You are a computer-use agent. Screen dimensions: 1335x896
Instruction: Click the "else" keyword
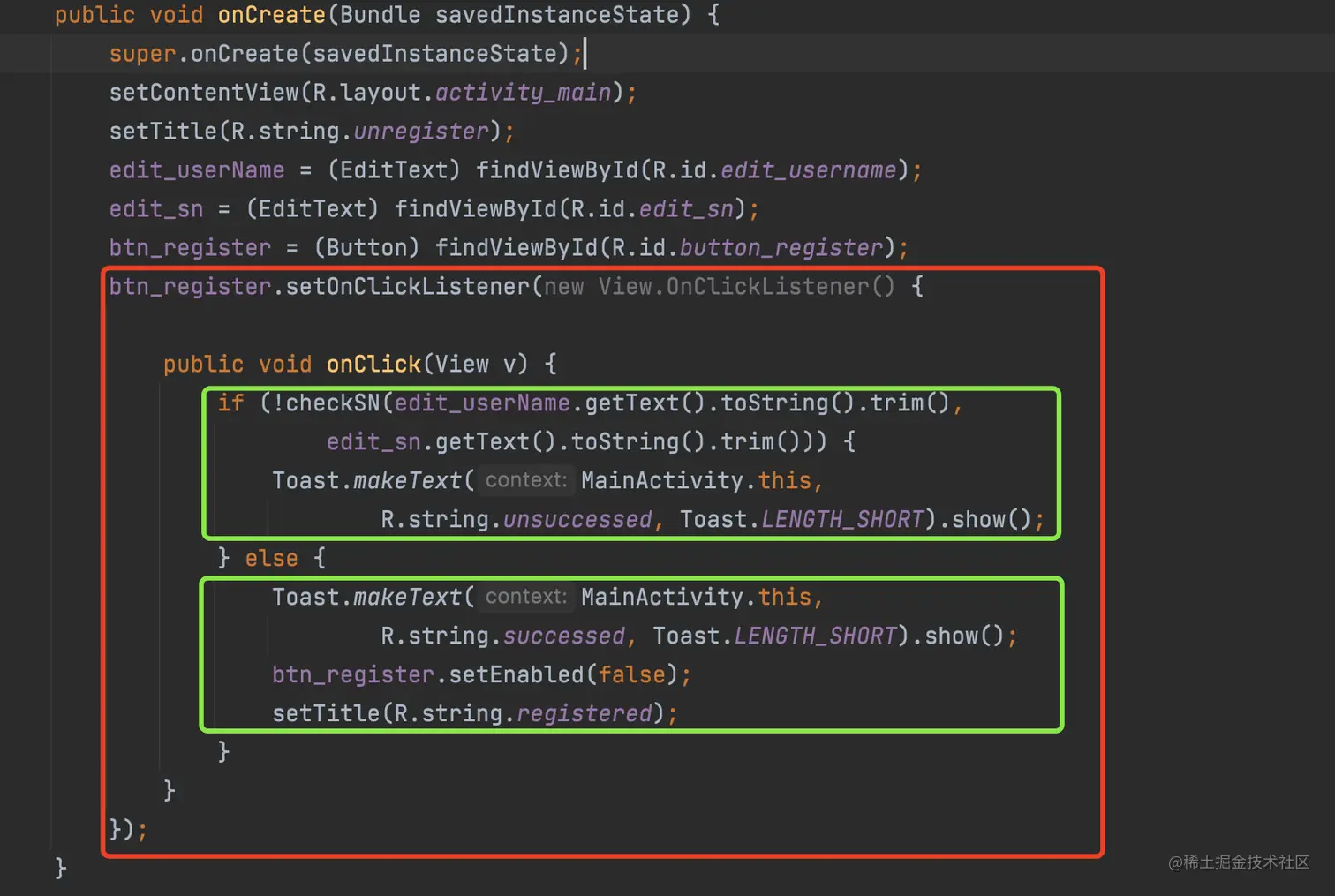[x=272, y=559]
